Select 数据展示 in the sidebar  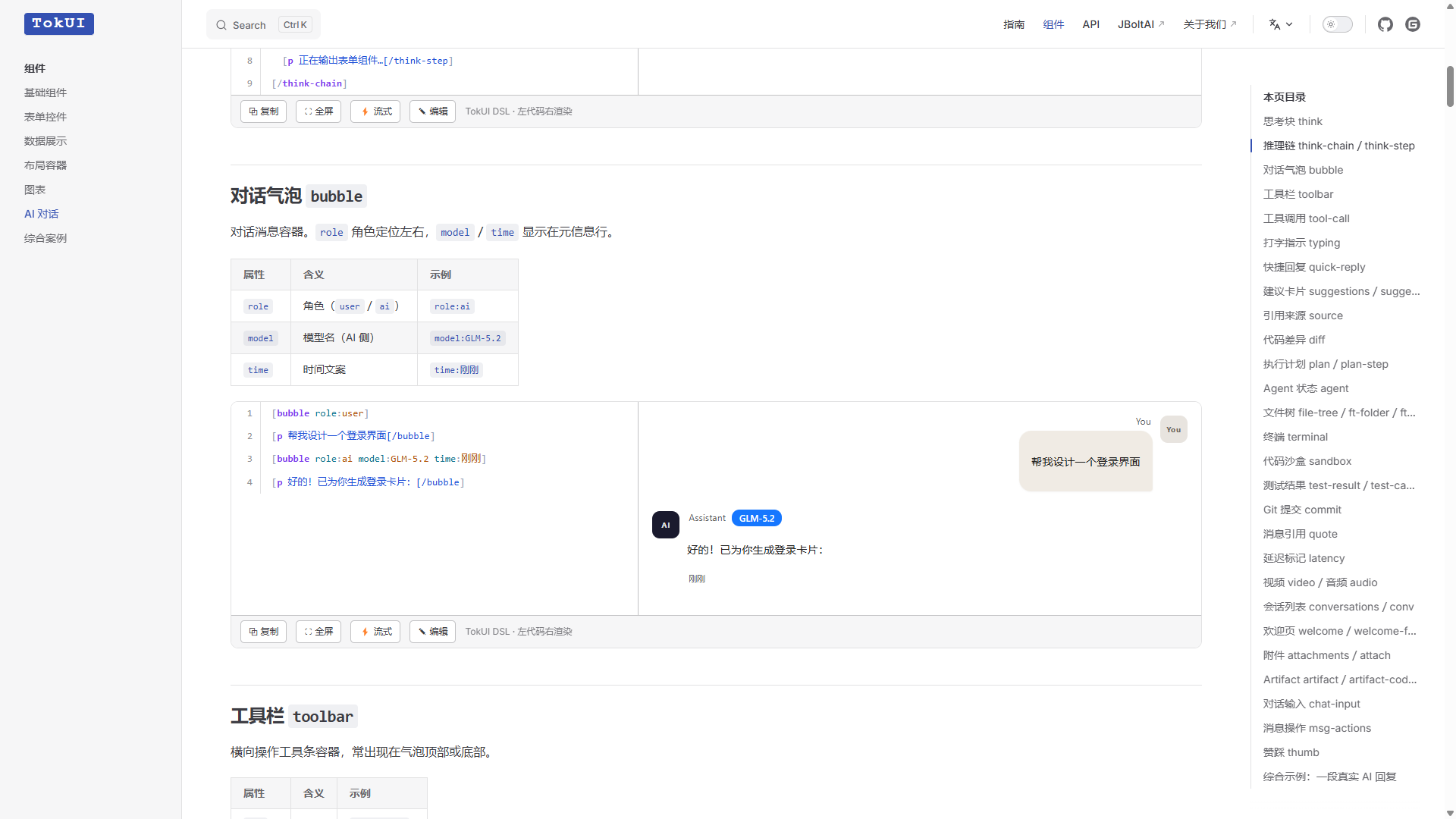(45, 141)
